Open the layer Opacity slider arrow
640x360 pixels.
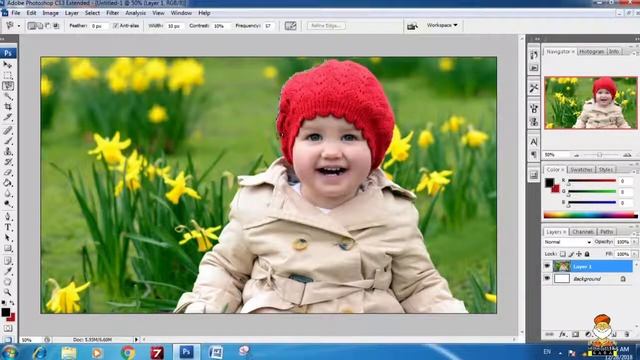click(x=635, y=242)
